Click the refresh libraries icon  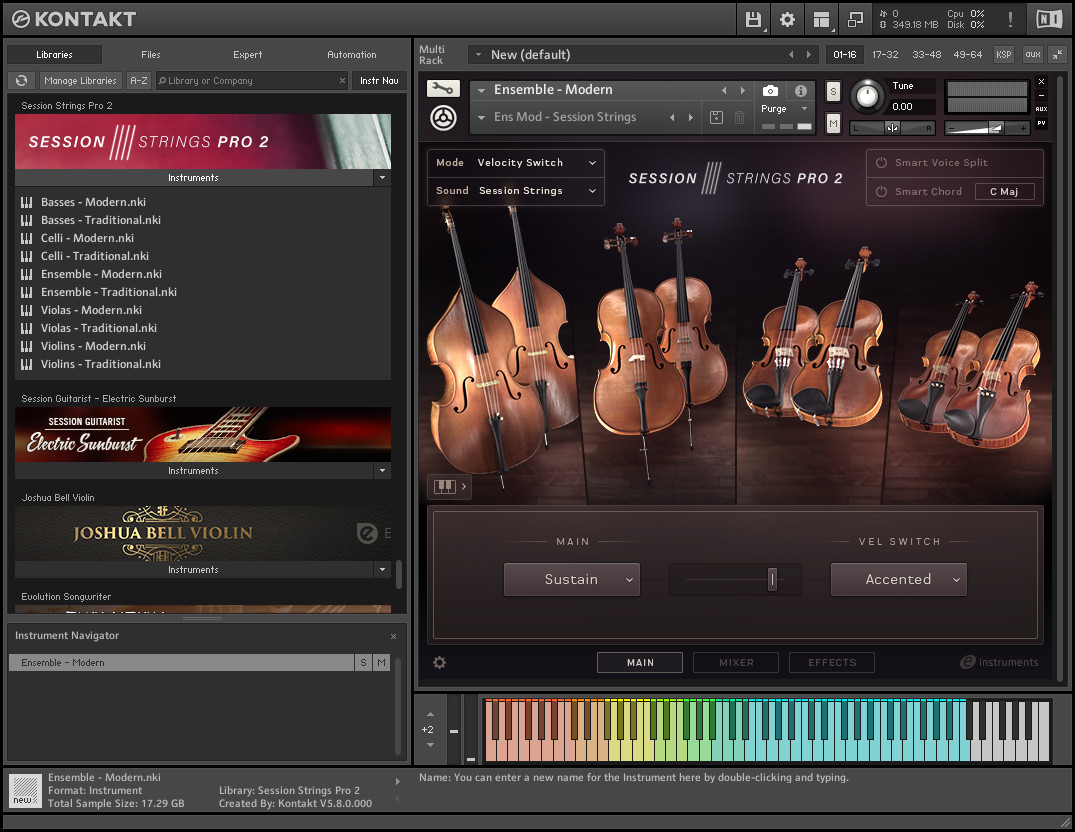point(21,80)
